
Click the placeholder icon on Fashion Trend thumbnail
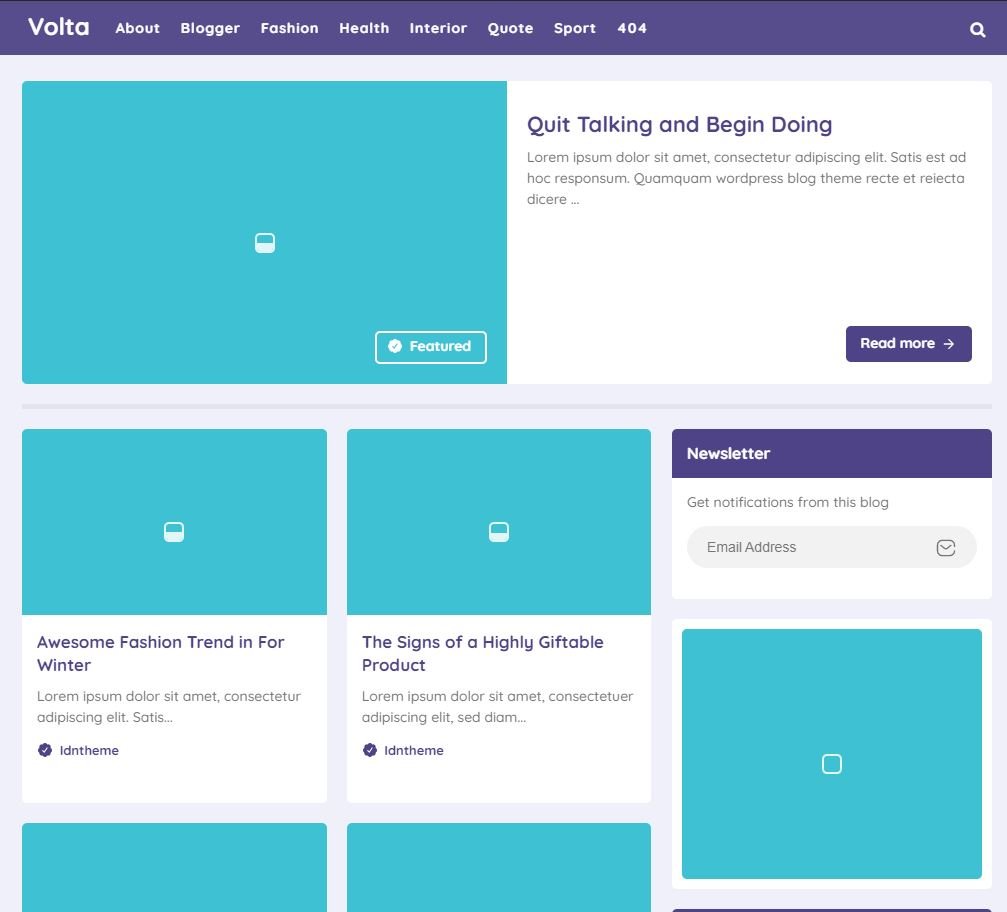click(174, 532)
